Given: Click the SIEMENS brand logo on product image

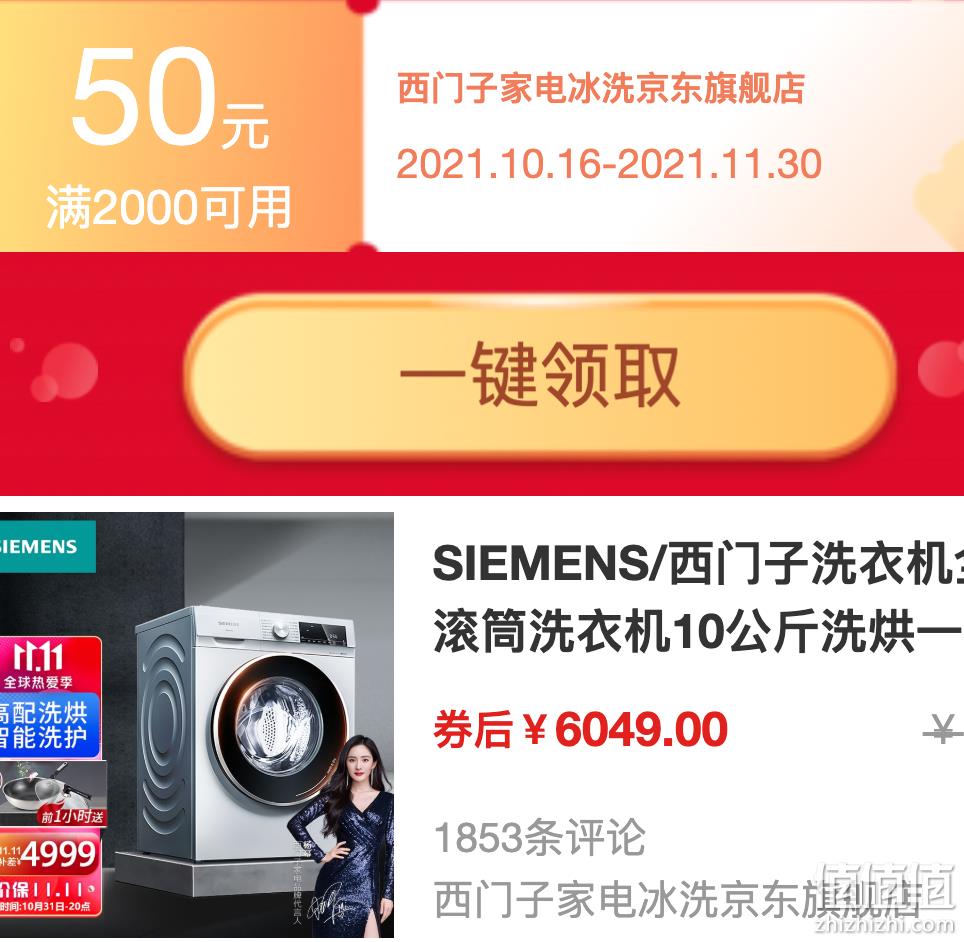Looking at the screenshot, I should pyautogui.click(x=48, y=547).
